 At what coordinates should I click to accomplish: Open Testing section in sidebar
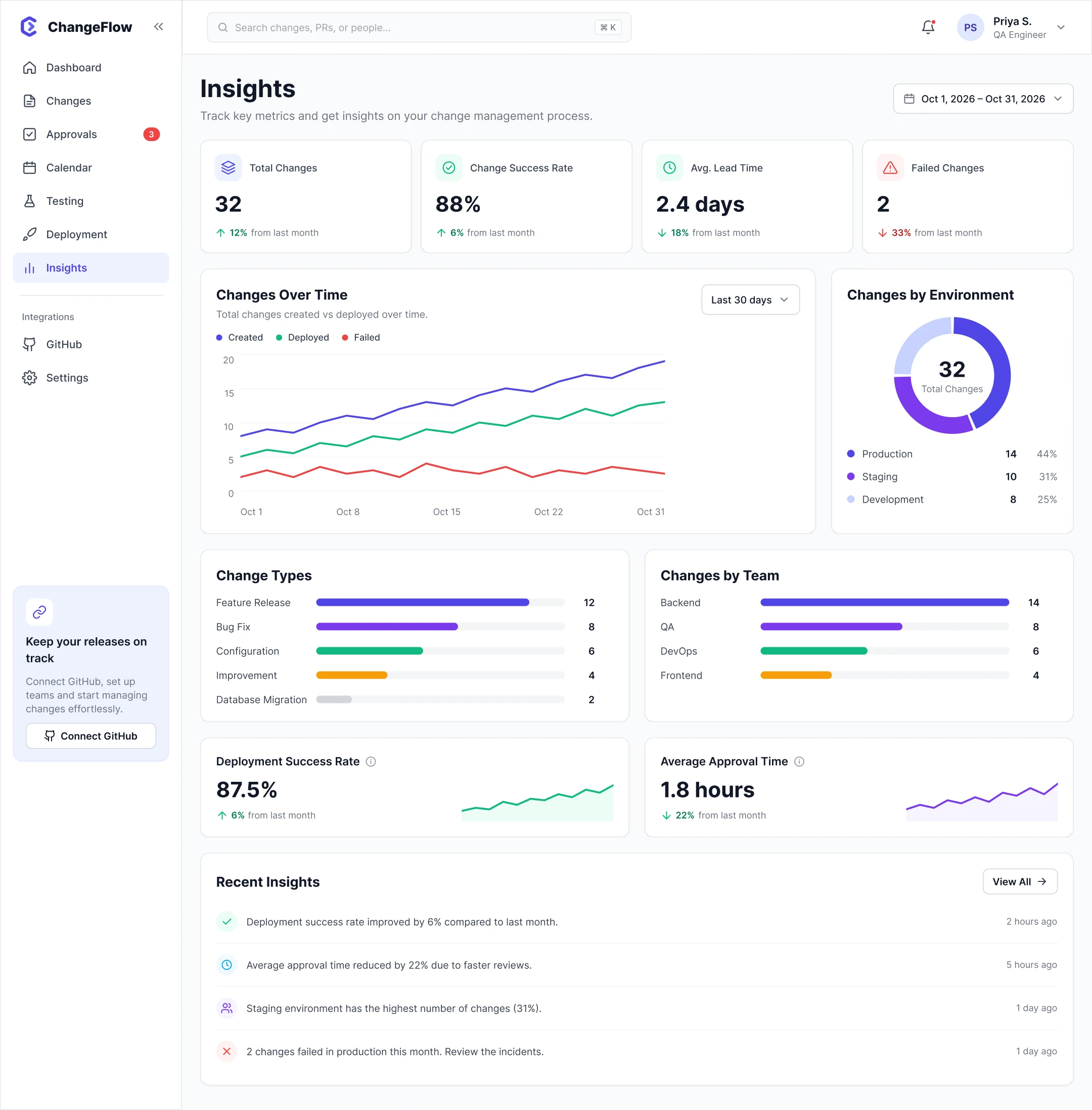(x=91, y=201)
